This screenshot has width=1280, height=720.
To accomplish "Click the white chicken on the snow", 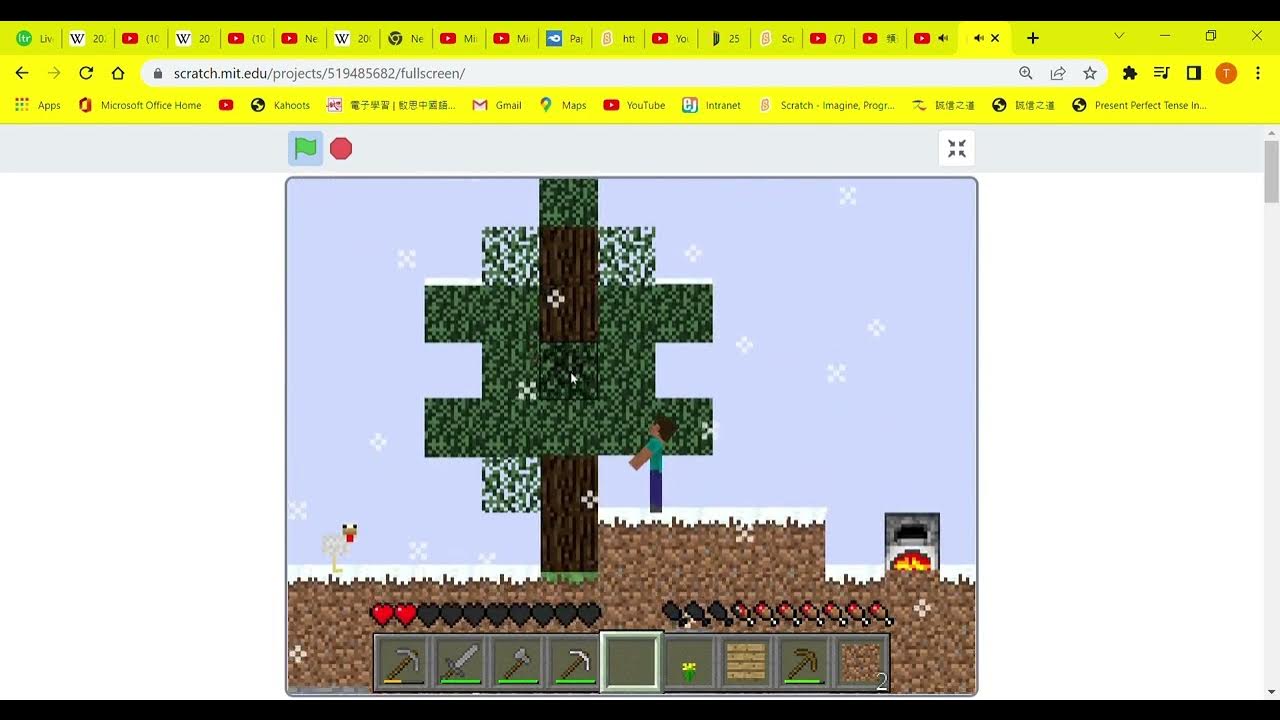I will [340, 548].
